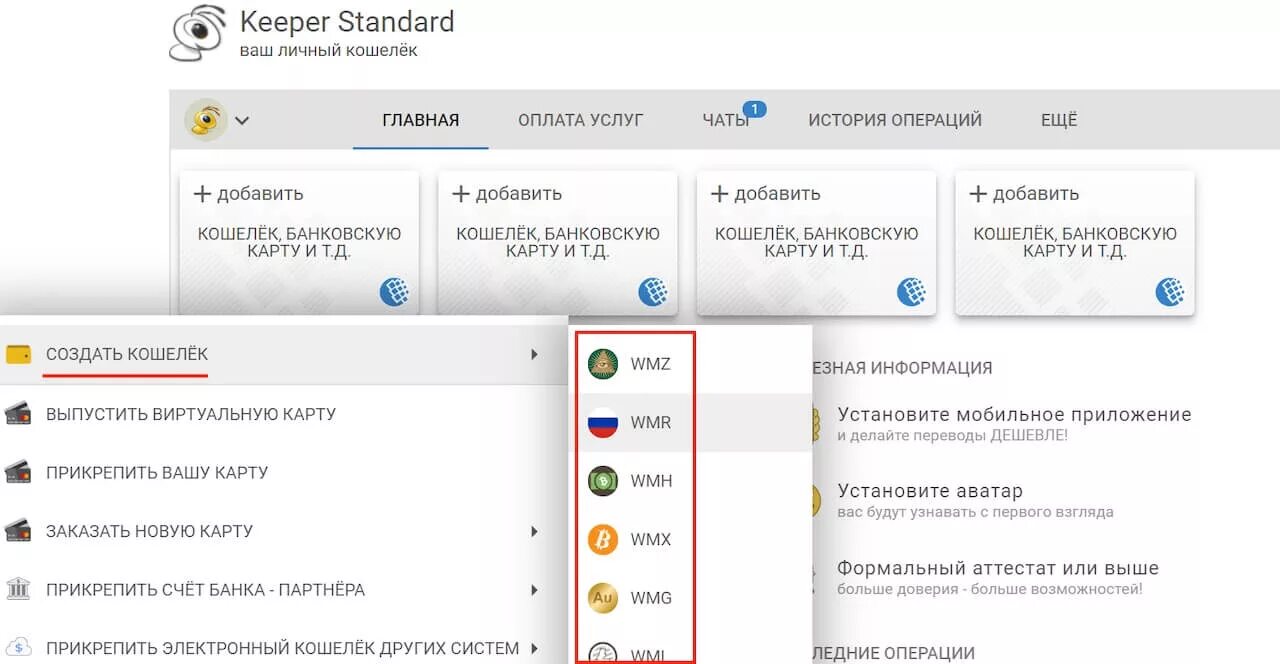Open the ЕЩЁ tab
Viewport: 1280px width, 664px height.
pyautogui.click(x=1059, y=120)
